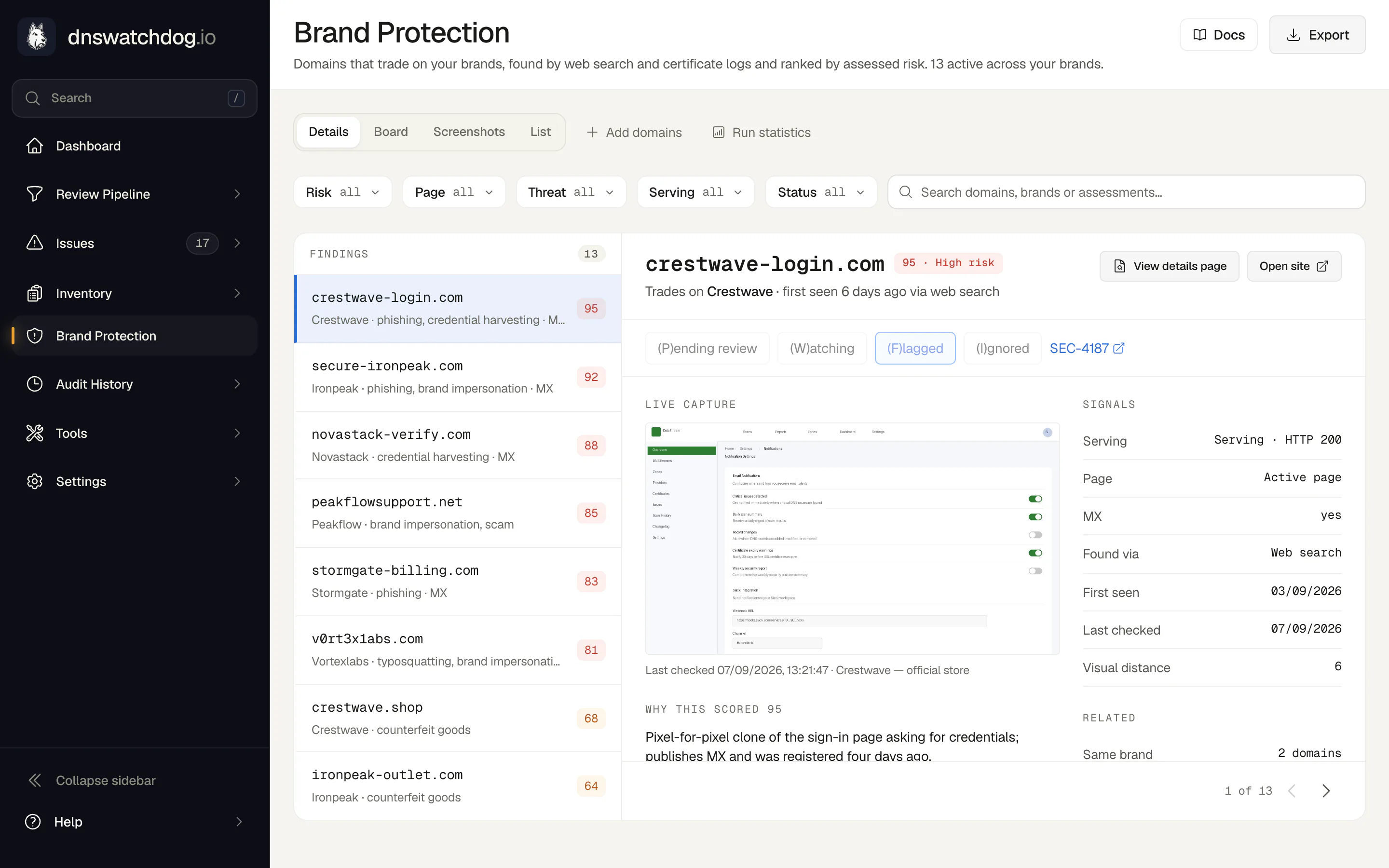Click the Settings gear icon

(x=34, y=481)
